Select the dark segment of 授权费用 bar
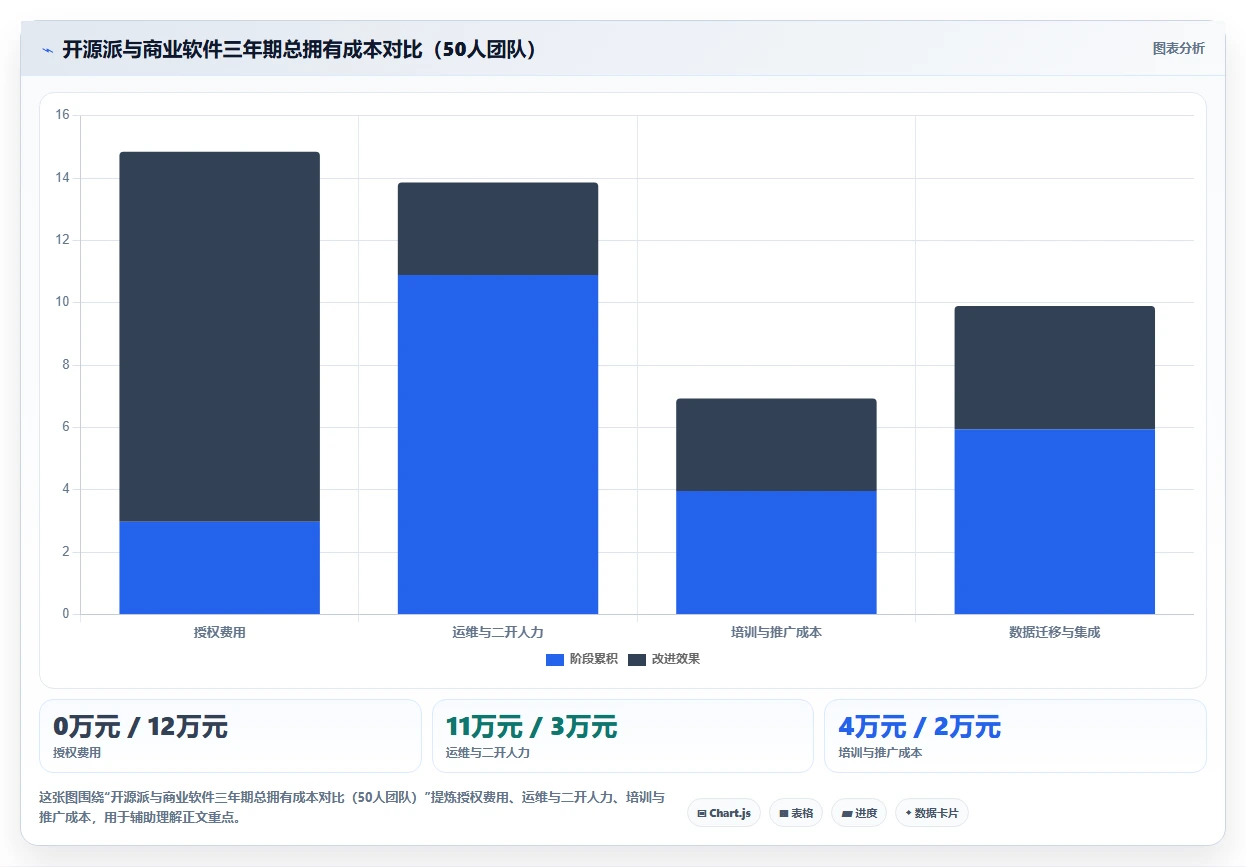Image resolution: width=1246 pixels, height=867 pixels. pos(219,336)
